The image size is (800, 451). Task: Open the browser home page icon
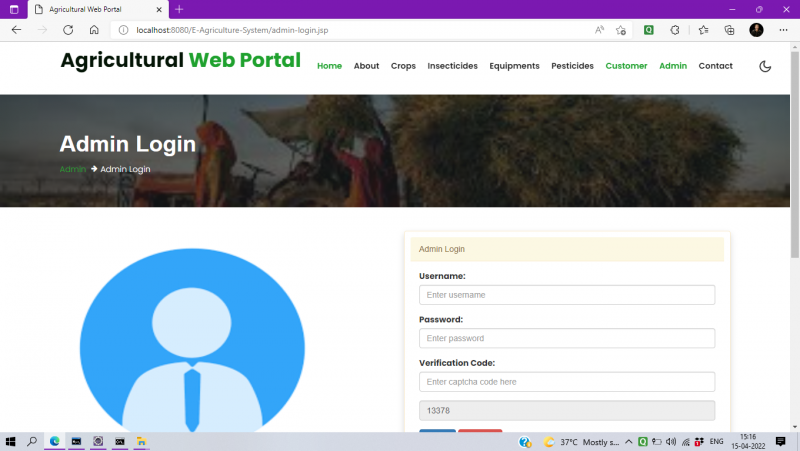(94, 30)
